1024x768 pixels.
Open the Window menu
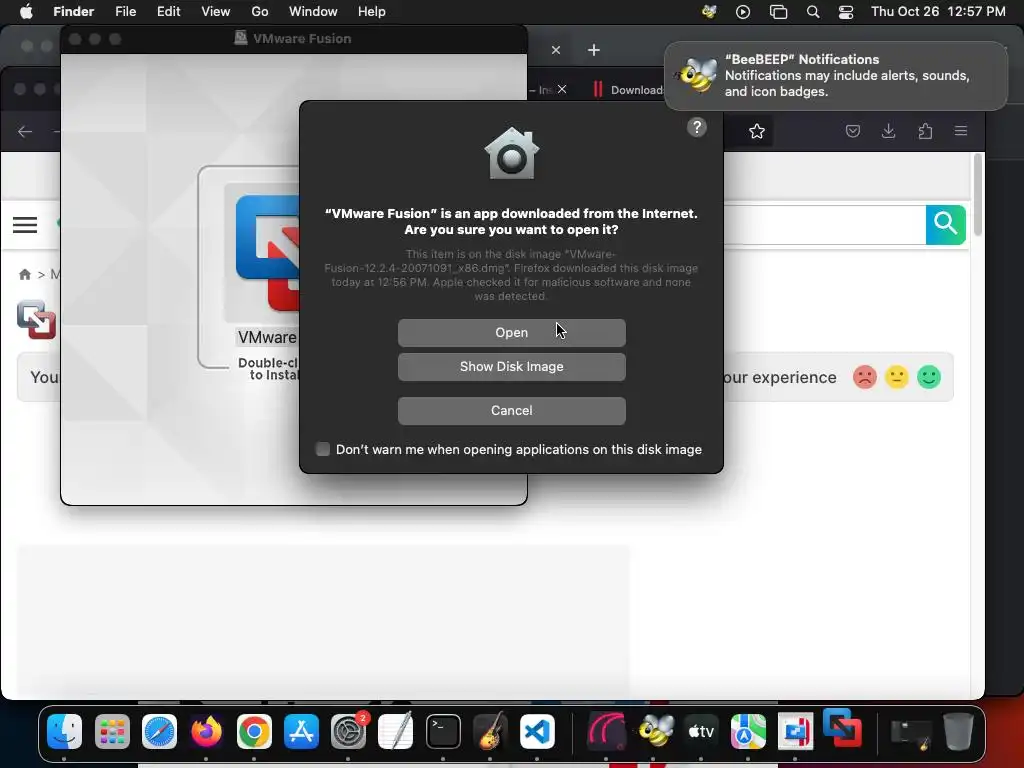tap(313, 12)
